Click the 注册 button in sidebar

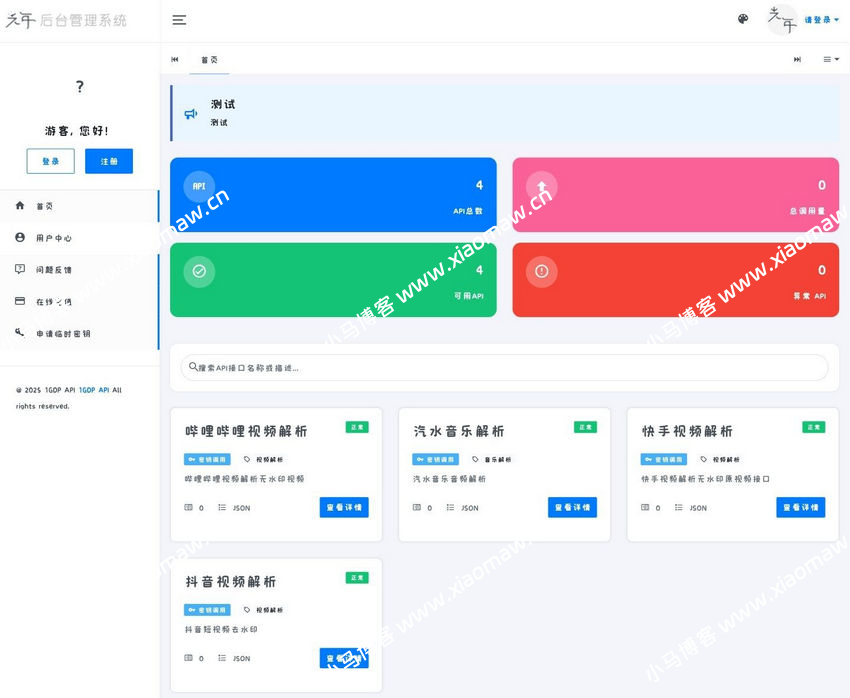coord(109,161)
